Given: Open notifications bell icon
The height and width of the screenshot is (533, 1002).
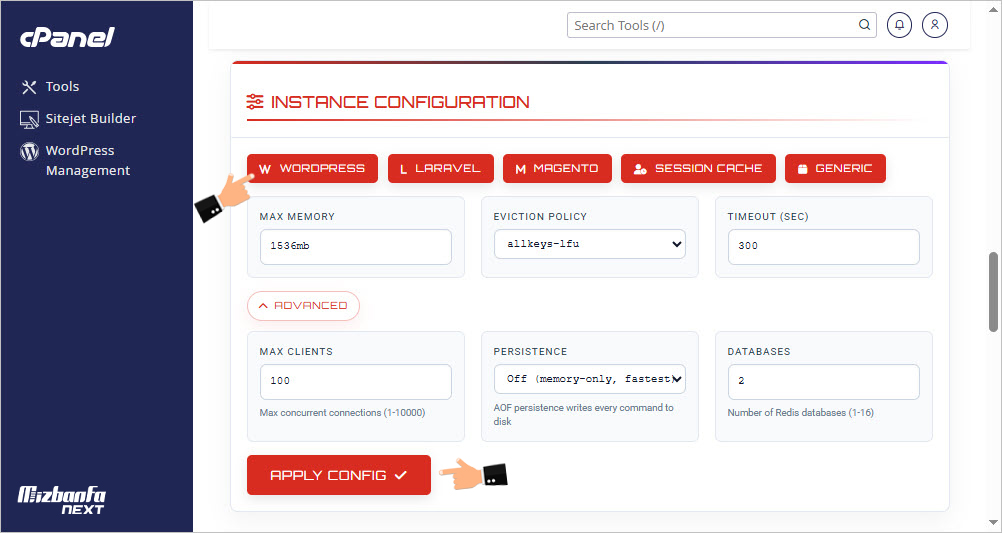Looking at the screenshot, I should tap(900, 25).
